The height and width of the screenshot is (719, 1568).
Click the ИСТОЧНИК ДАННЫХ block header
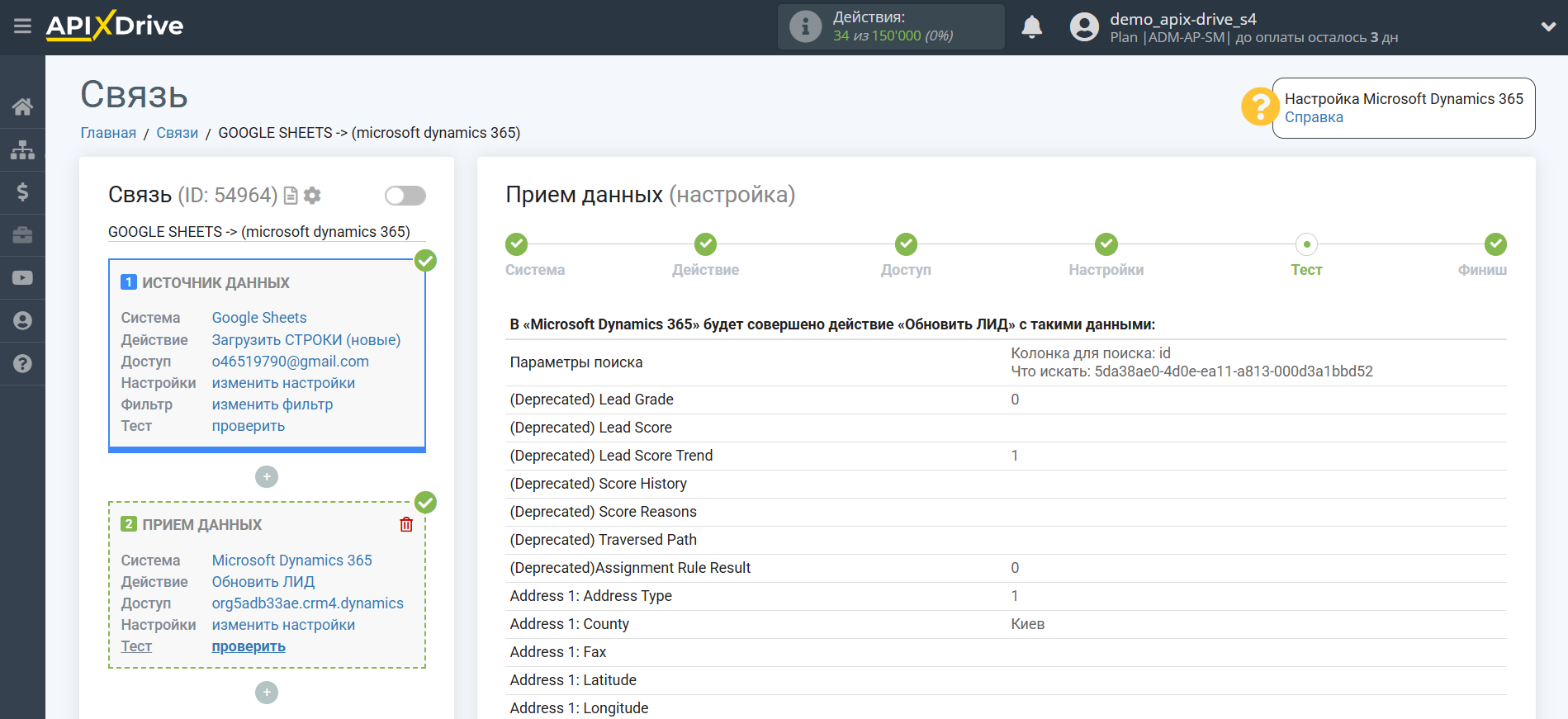[216, 283]
